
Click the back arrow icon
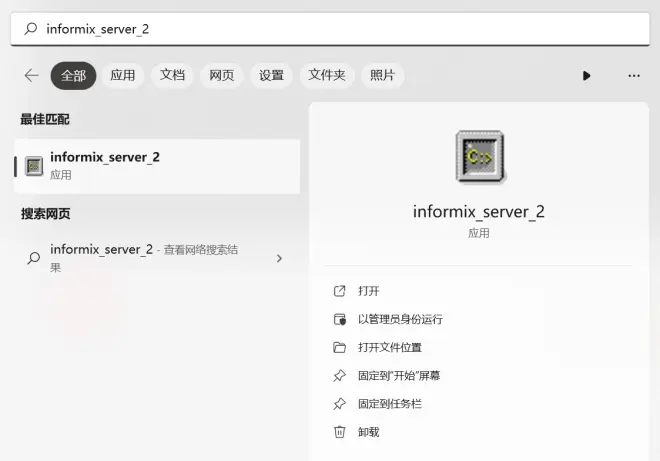[32, 76]
